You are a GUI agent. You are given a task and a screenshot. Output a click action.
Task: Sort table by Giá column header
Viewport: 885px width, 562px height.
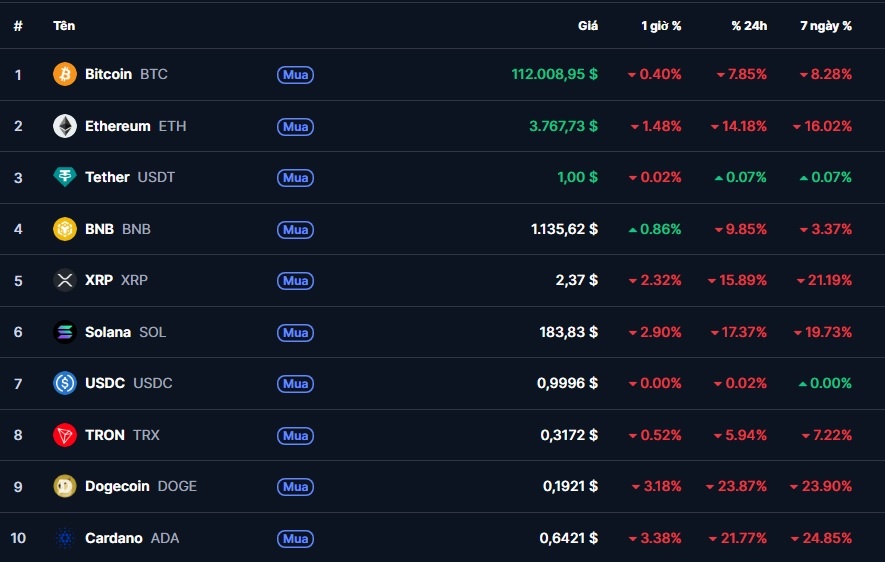pyautogui.click(x=587, y=26)
